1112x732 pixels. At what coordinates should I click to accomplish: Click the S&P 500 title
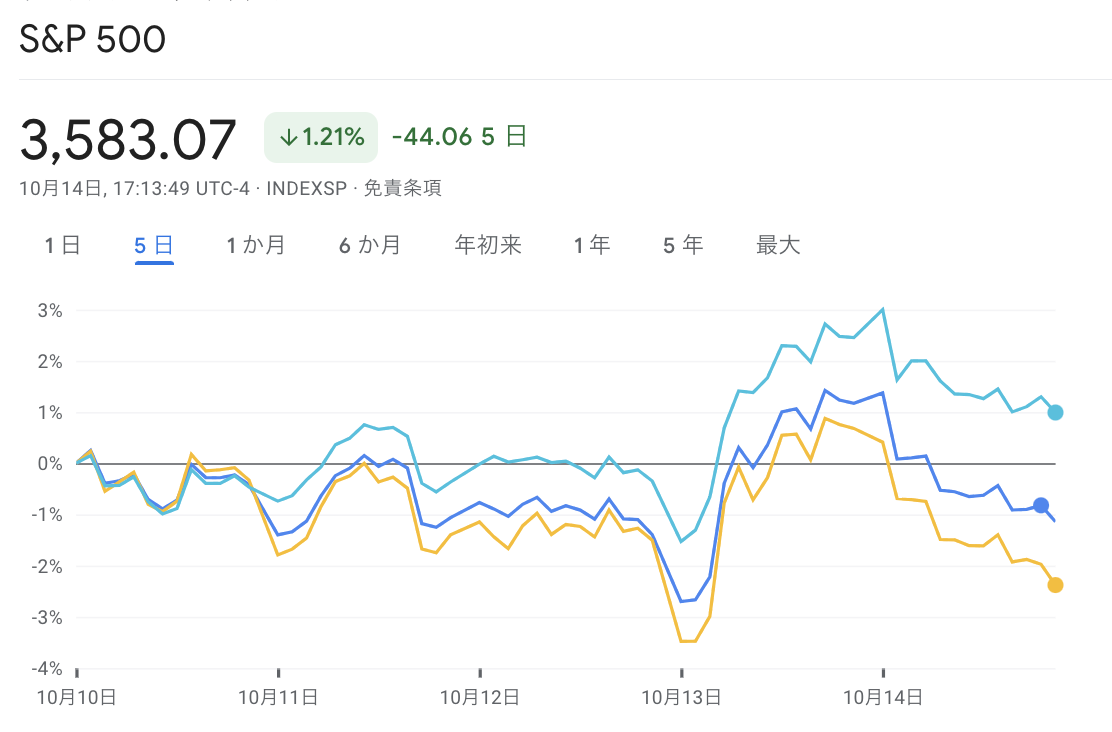coord(92,39)
